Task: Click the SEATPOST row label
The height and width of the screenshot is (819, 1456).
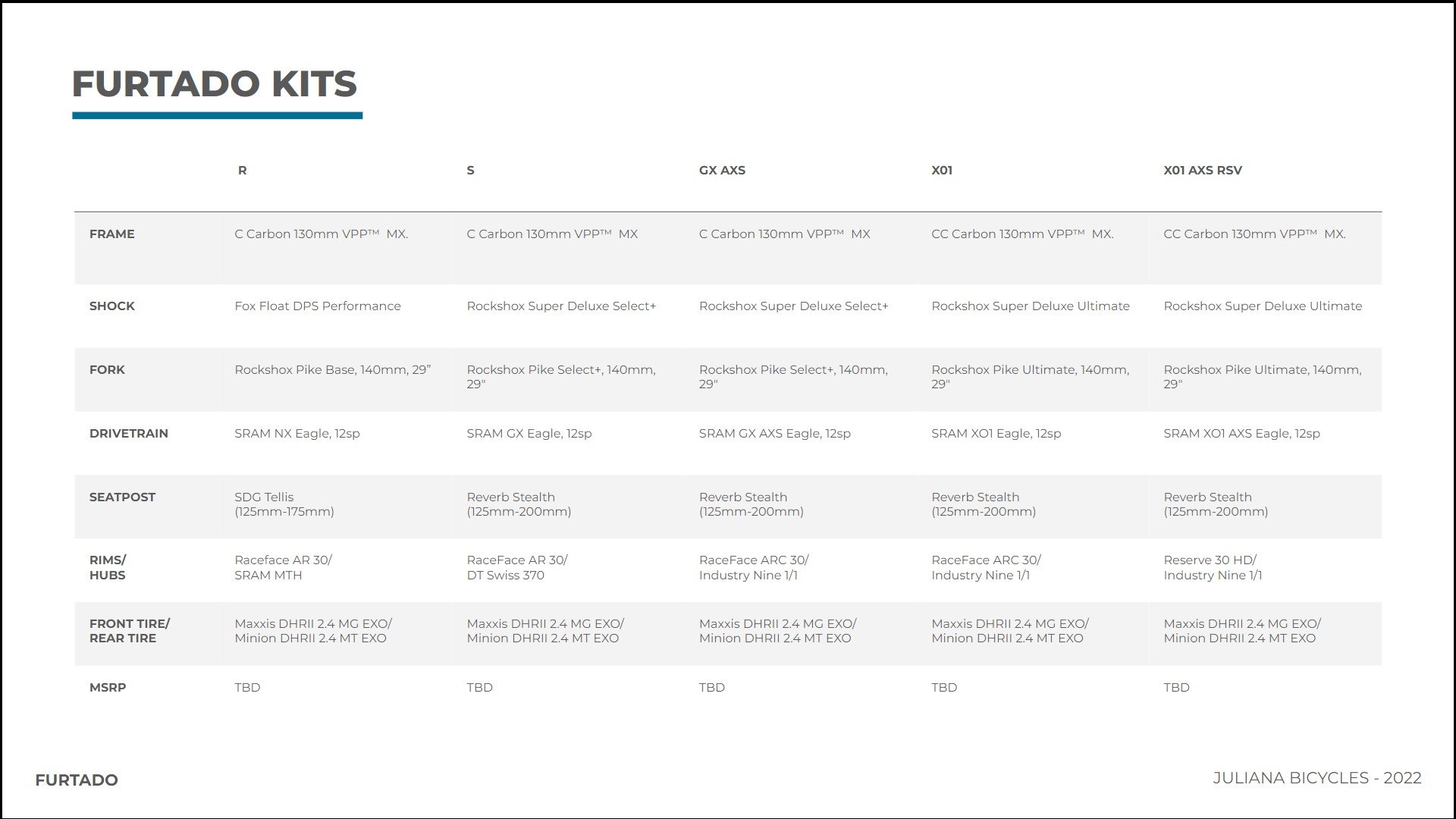Action: 122,497
